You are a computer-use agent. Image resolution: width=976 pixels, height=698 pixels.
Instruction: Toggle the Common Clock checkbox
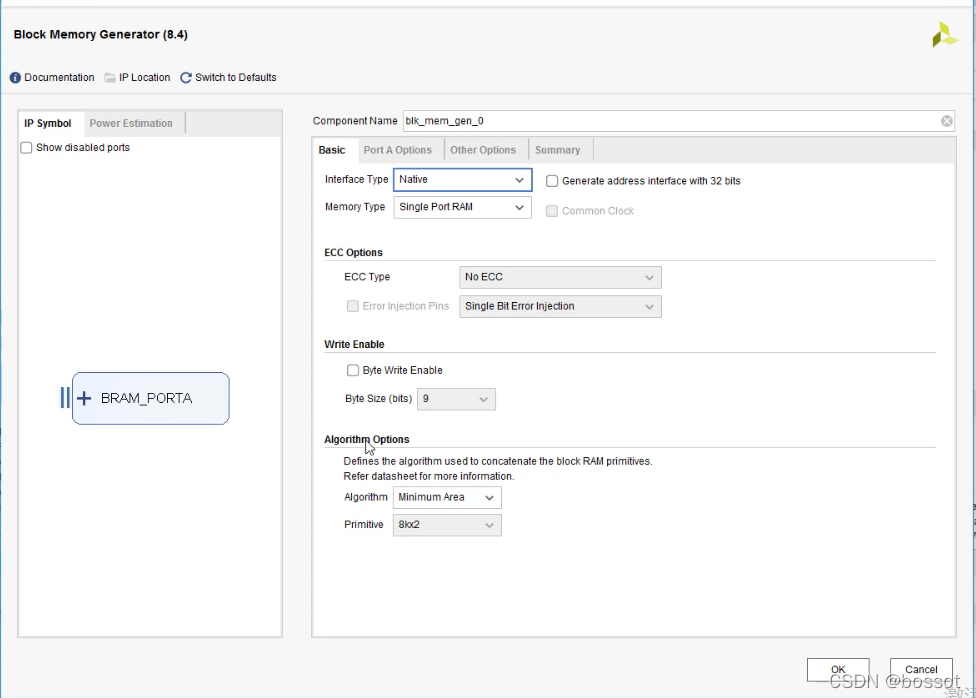click(x=551, y=211)
